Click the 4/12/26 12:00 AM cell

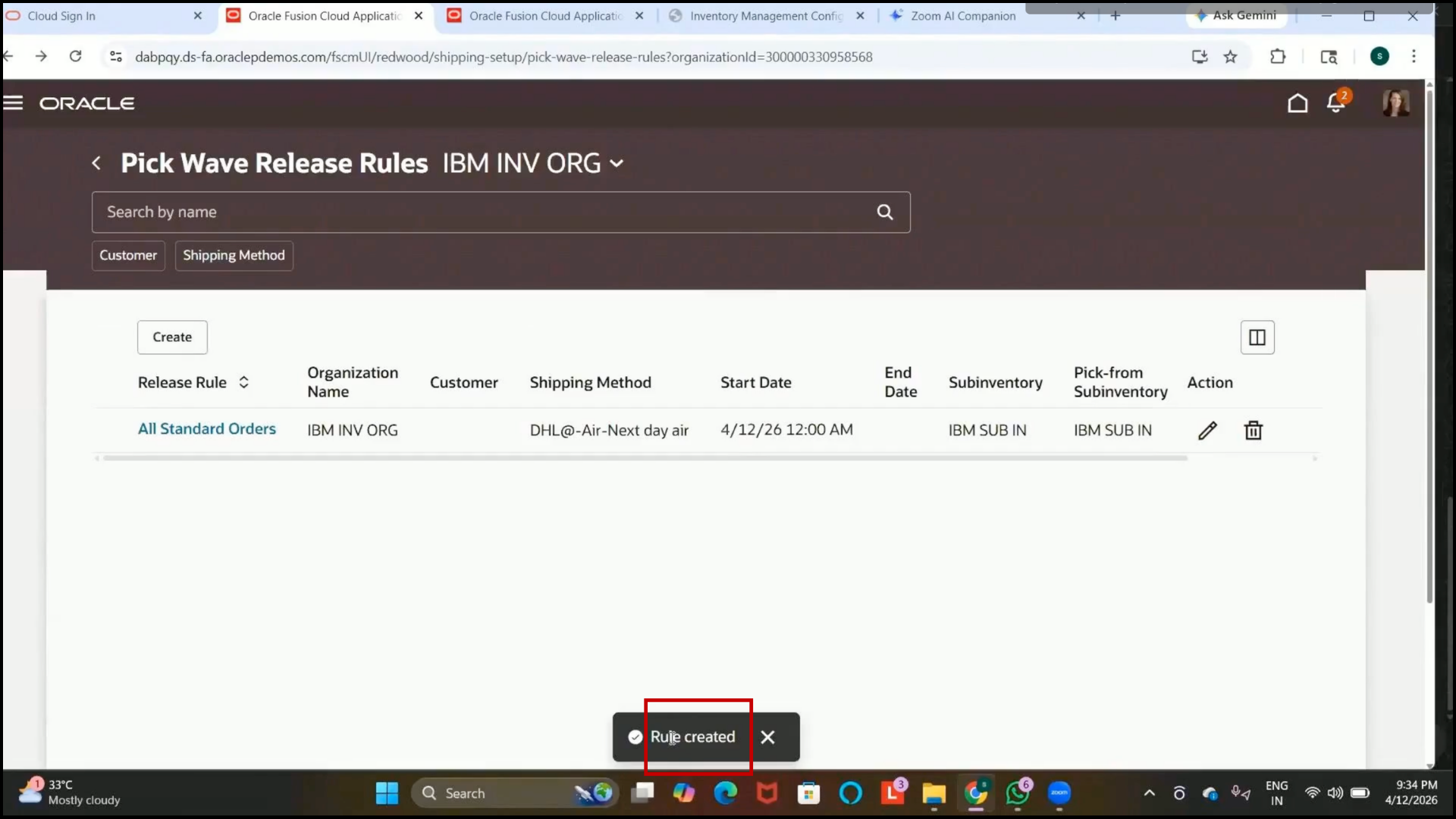tap(786, 430)
